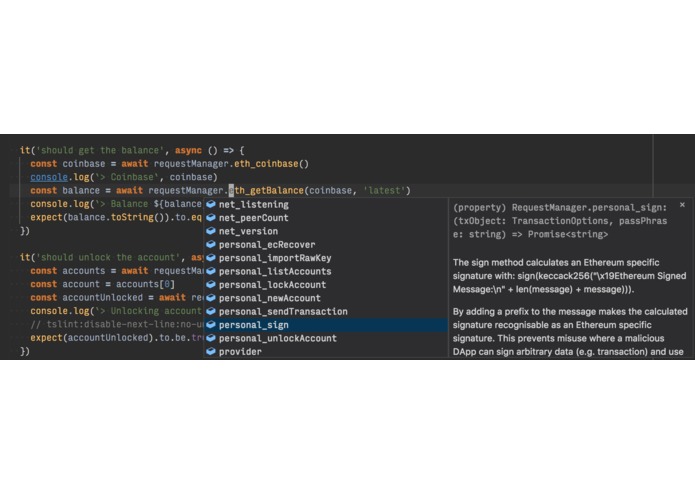Select personal_listAccounts entry
This screenshot has height=494, width=695.
[326, 271]
